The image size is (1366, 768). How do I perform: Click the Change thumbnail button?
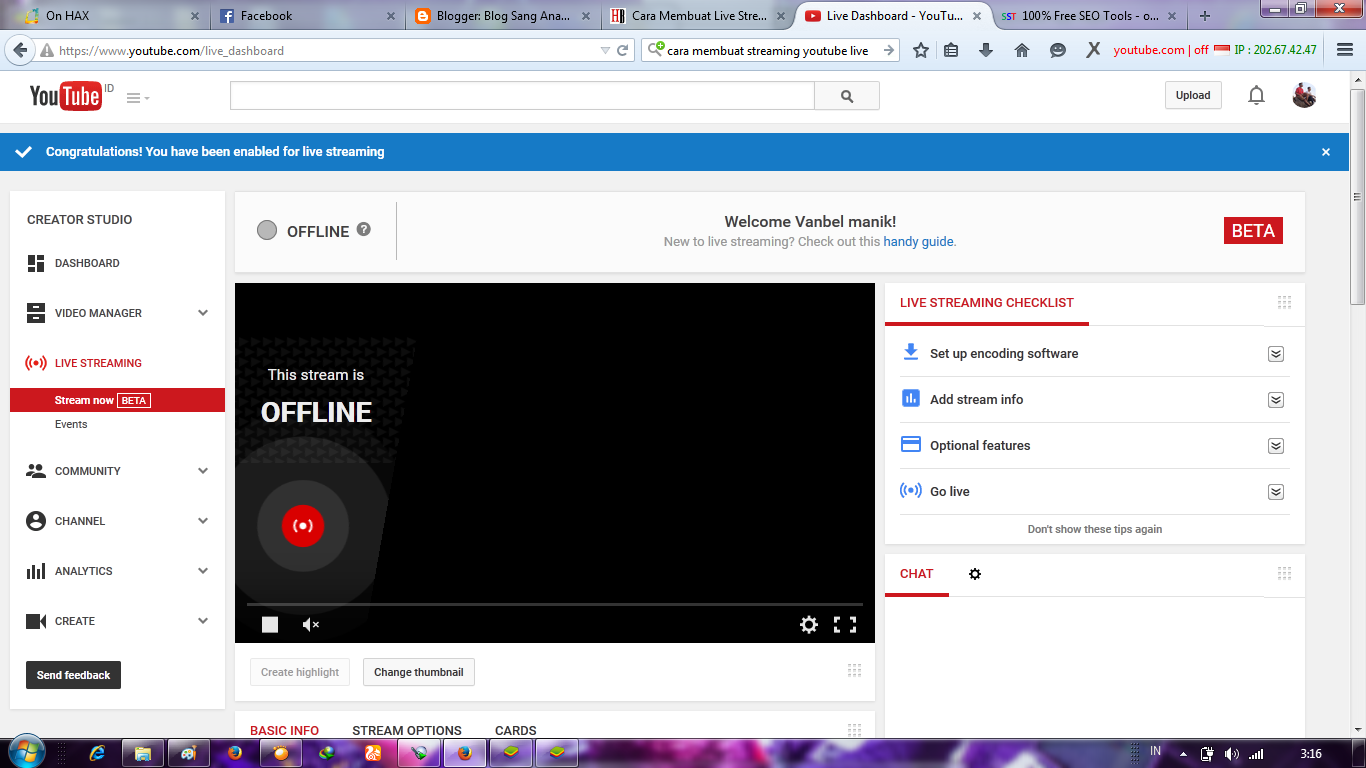tap(418, 672)
